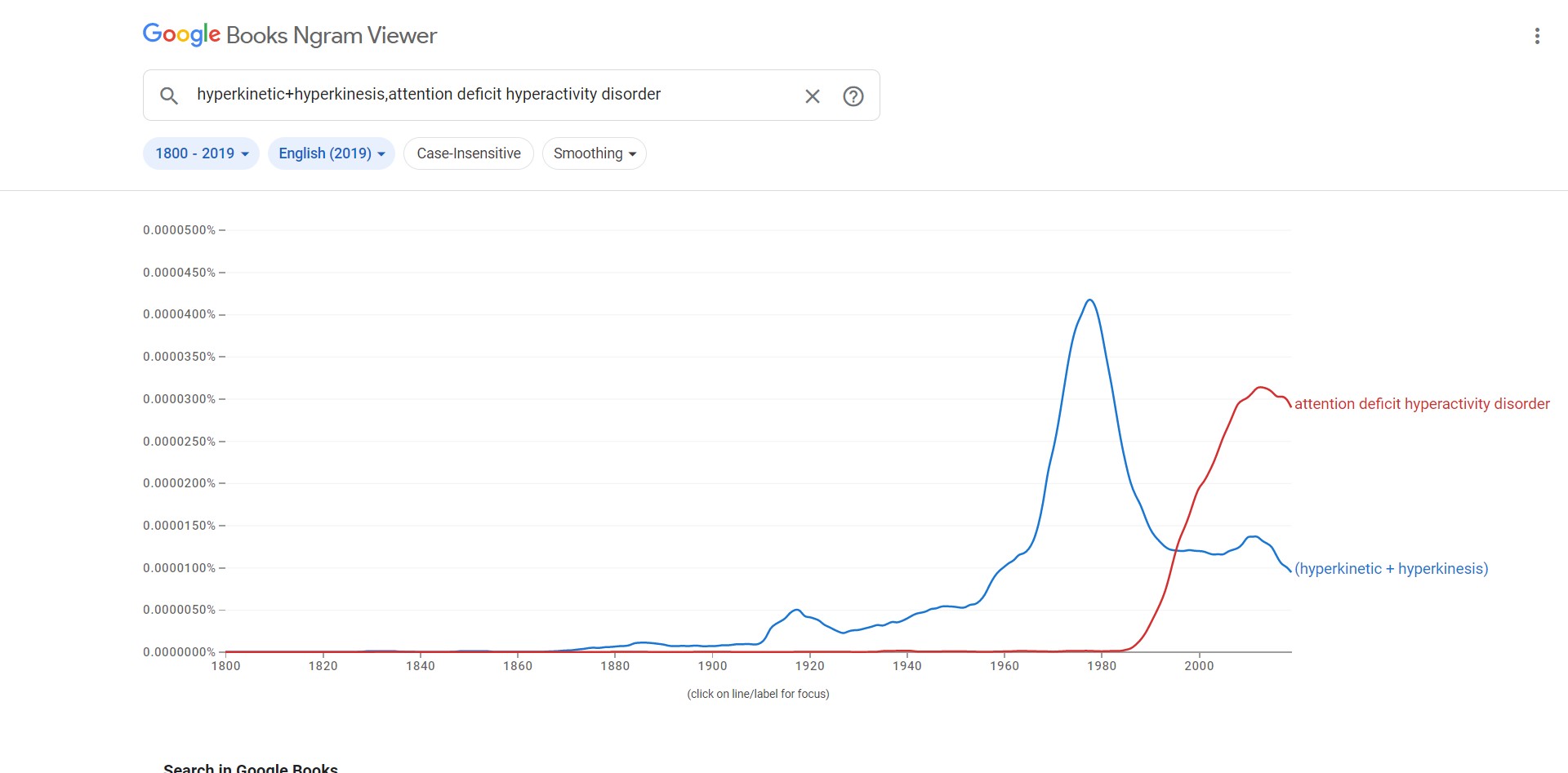
Task: Expand the English (2019) corpus dropdown
Action: 331,153
